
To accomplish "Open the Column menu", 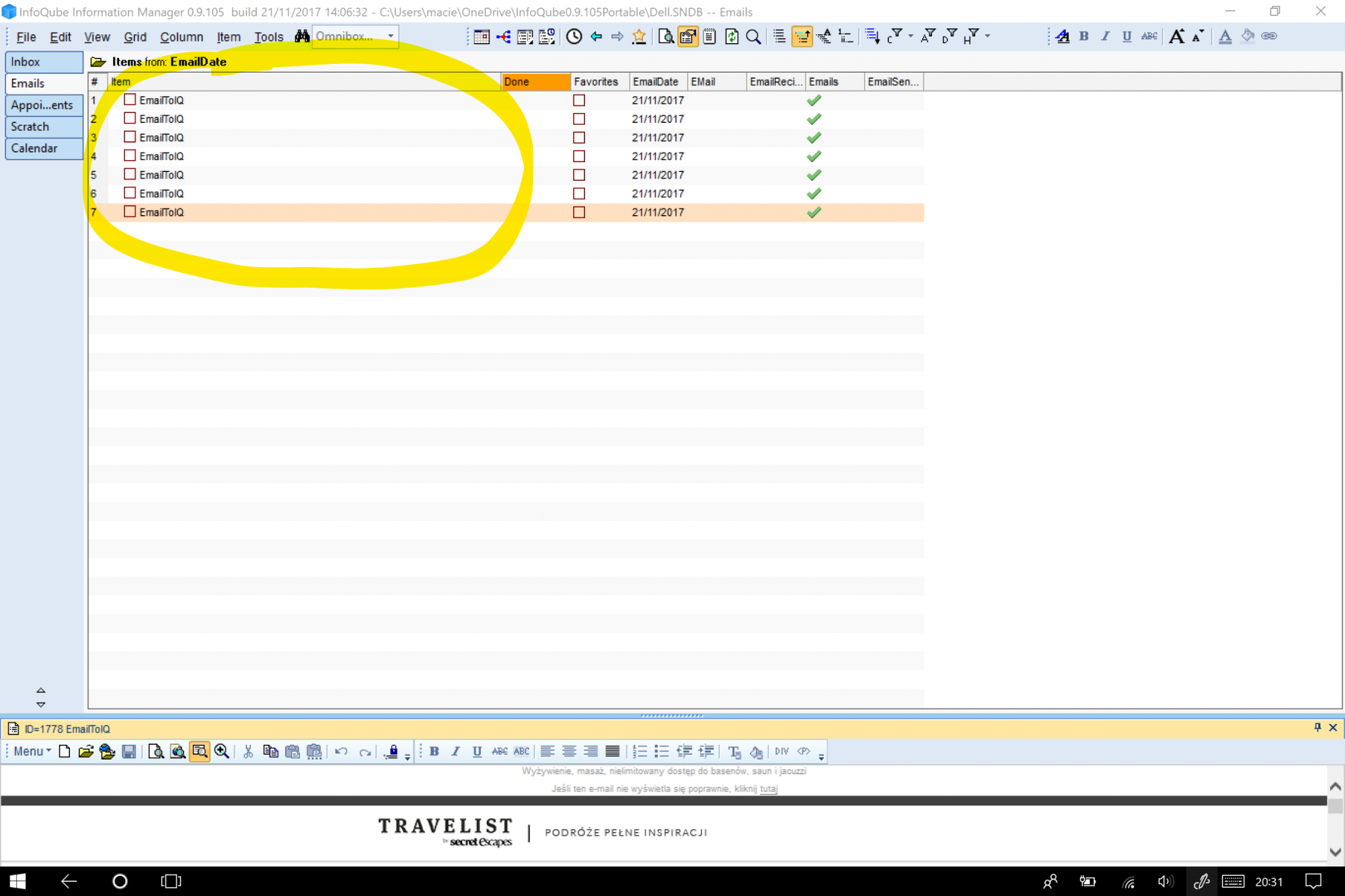I will coord(182,37).
